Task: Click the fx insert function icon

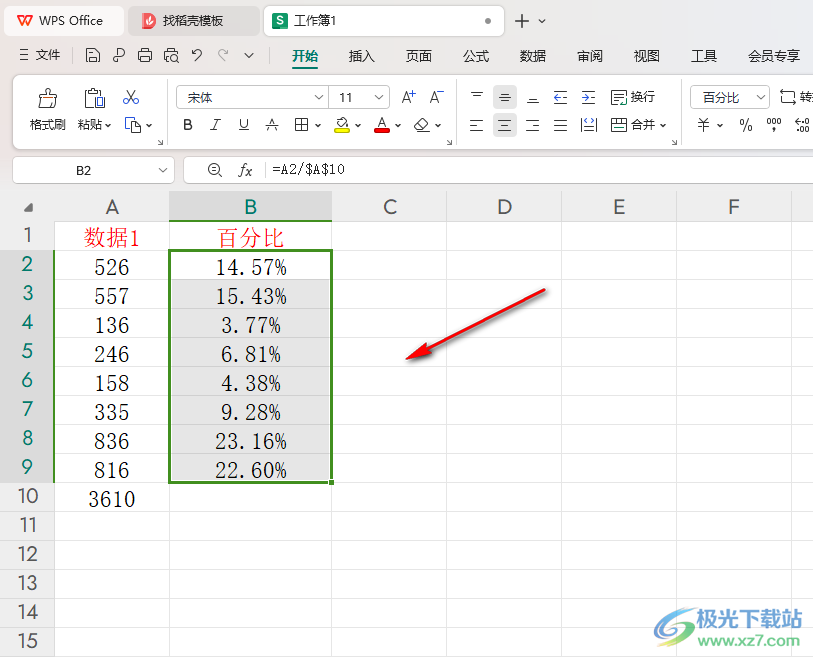Action: (x=245, y=170)
